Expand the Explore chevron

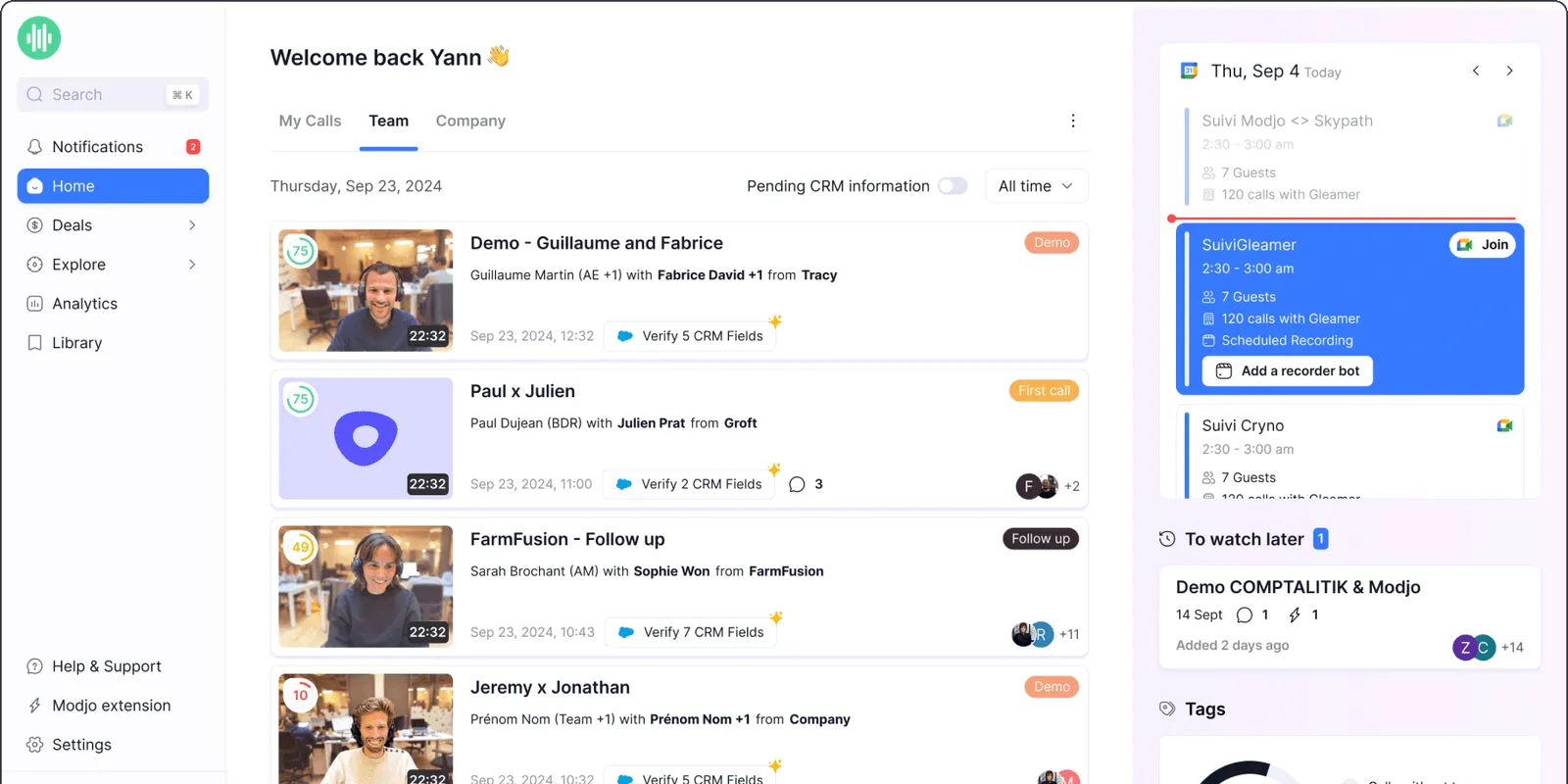[192, 265]
